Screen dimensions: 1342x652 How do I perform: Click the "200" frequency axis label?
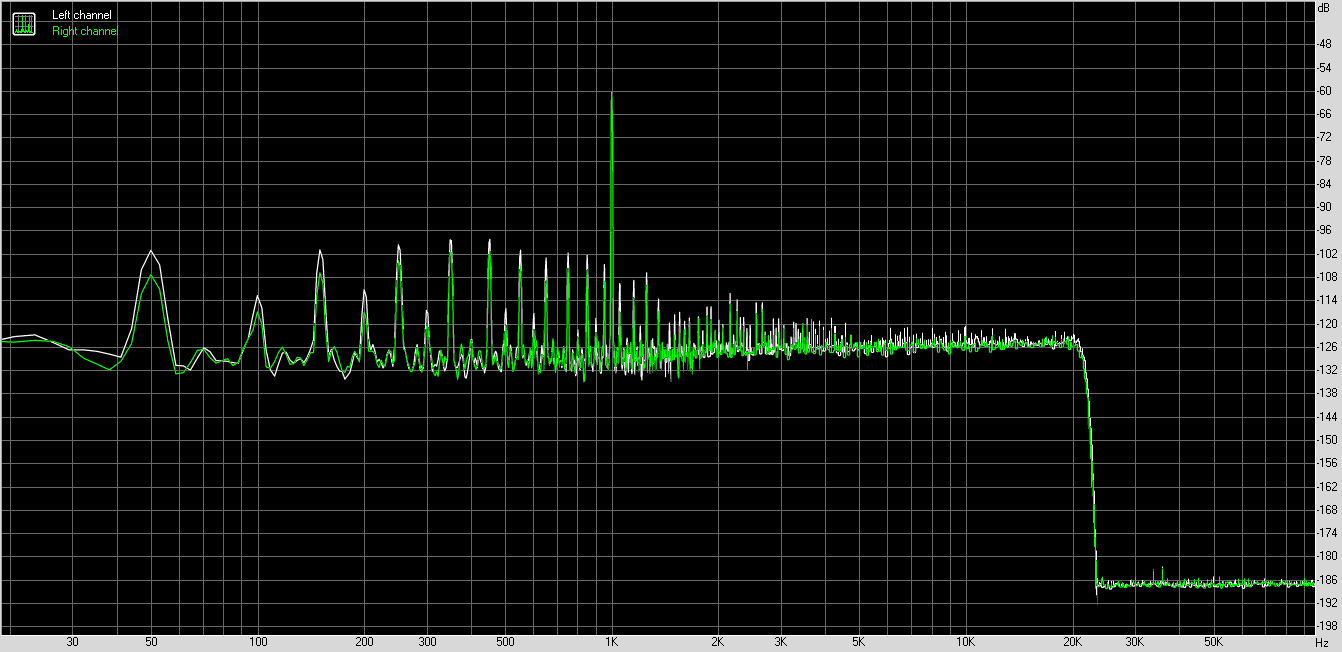coord(364,641)
